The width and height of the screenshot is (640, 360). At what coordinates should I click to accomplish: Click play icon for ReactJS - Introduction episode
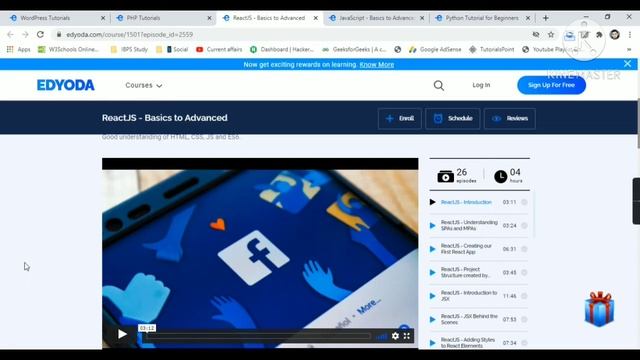[433, 202]
